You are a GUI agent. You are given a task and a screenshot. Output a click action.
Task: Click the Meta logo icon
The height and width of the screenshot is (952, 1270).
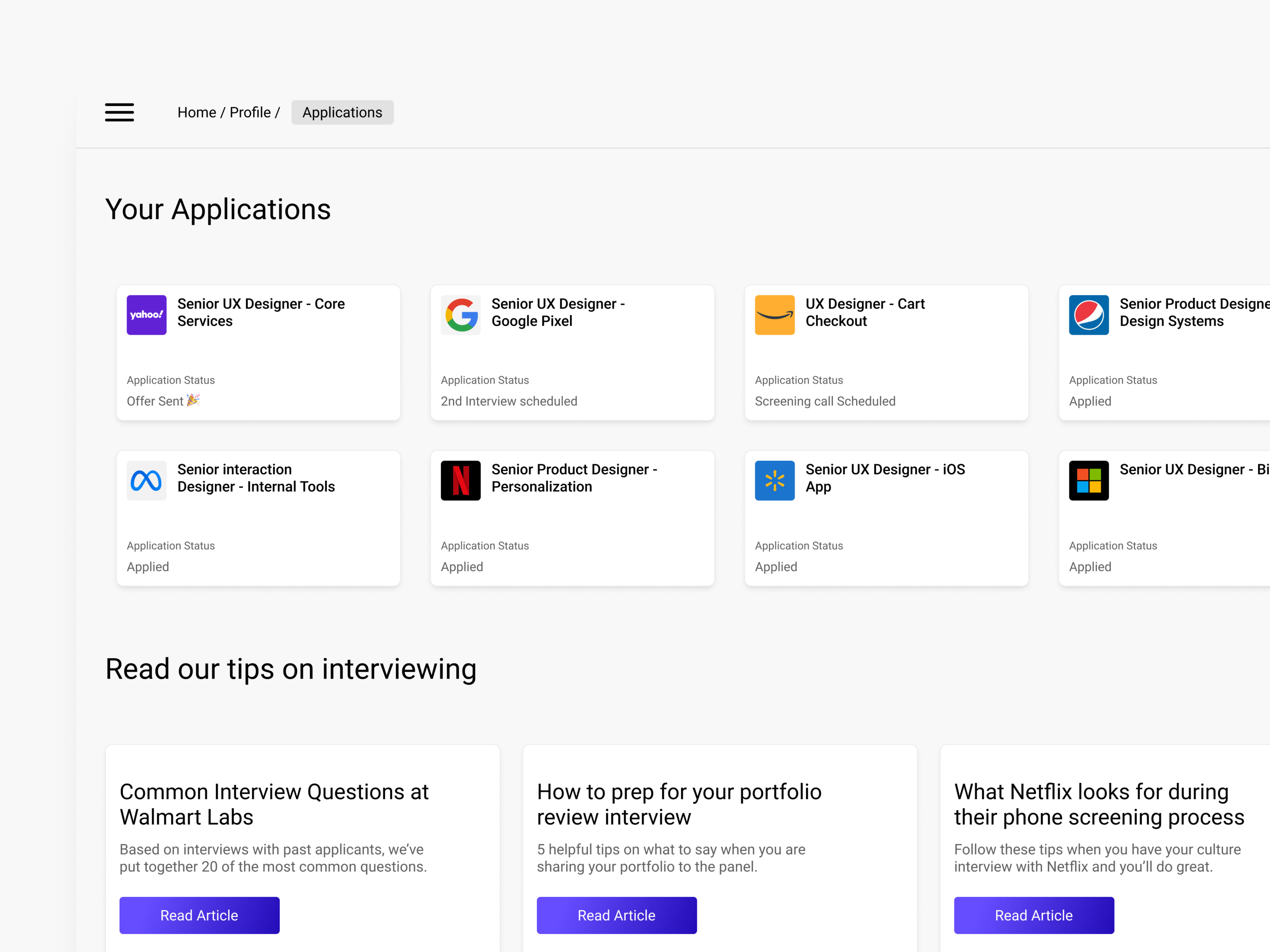coord(146,480)
